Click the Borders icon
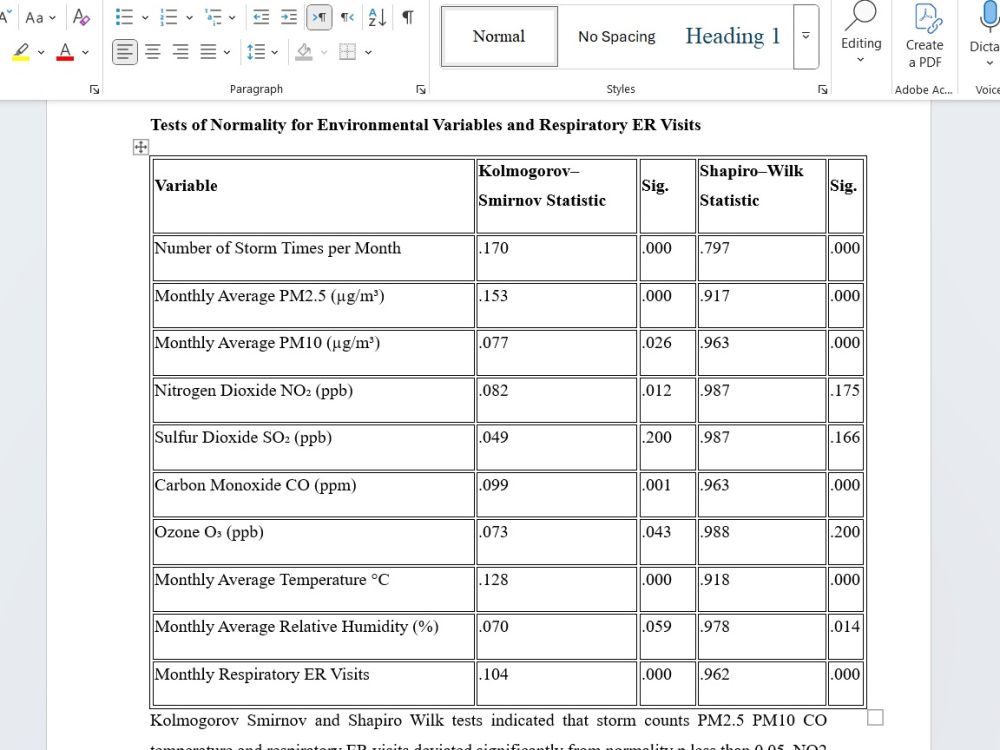The image size is (1000, 750). 348,52
